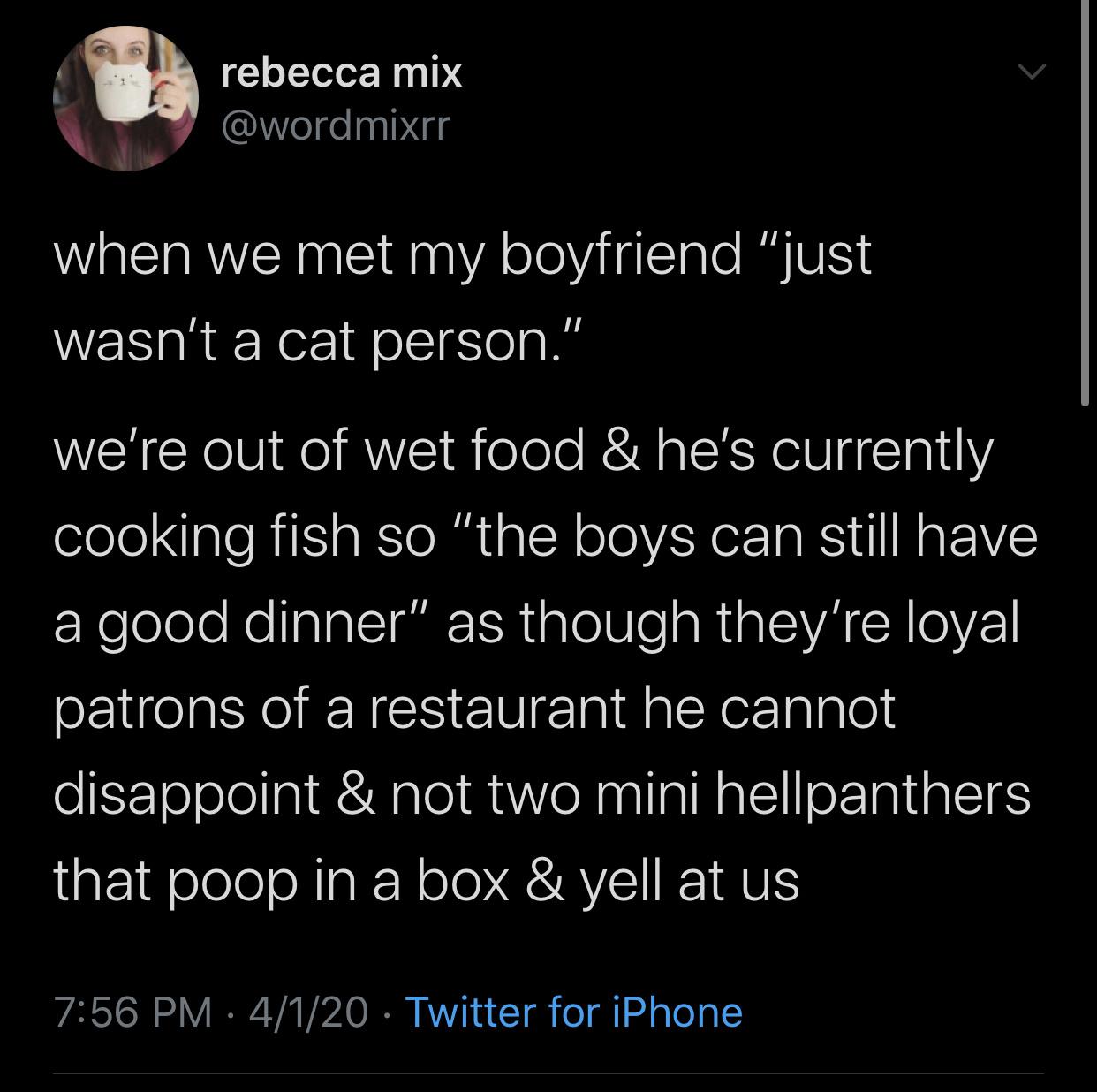Open the @wordmixrr handle link
This screenshot has width=1097, height=1092.
pyautogui.click(x=335, y=125)
